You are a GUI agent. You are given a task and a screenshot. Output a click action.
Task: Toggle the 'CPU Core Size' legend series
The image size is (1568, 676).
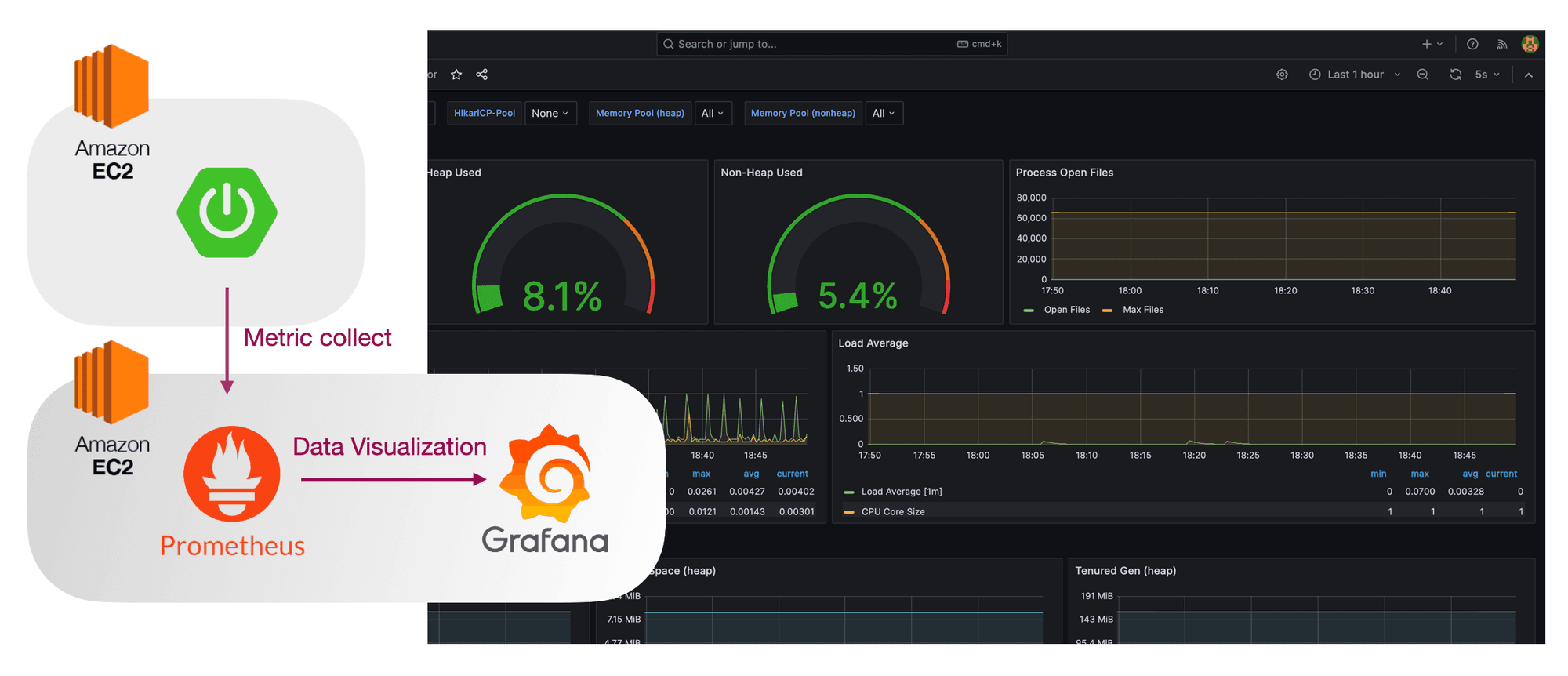pyautogui.click(x=892, y=512)
